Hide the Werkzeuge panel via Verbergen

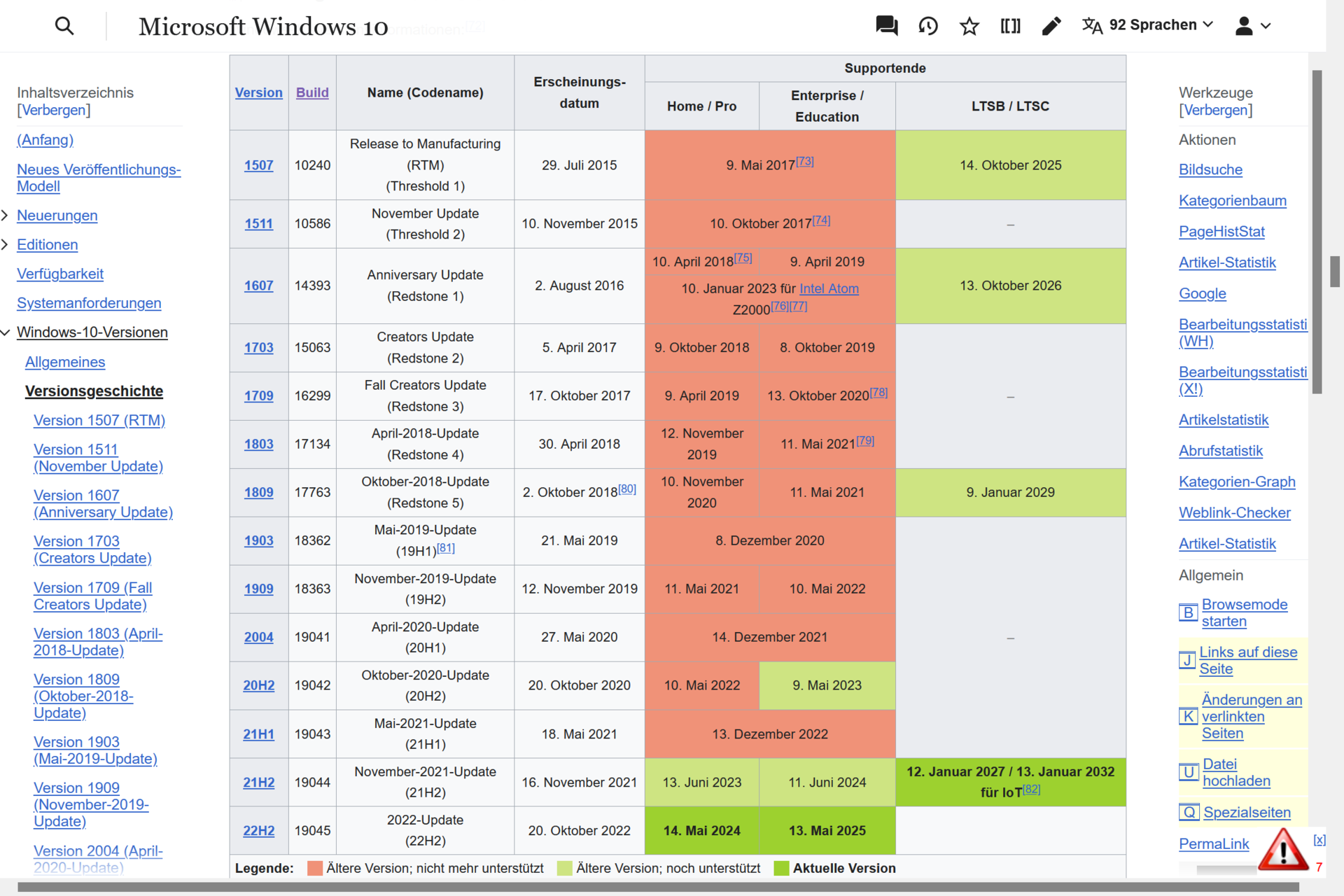[1216, 110]
